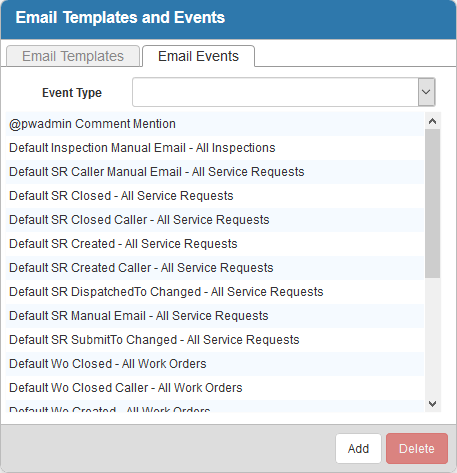Select @pwadmin Comment Mention event
This screenshot has width=457, height=473.
pos(215,124)
